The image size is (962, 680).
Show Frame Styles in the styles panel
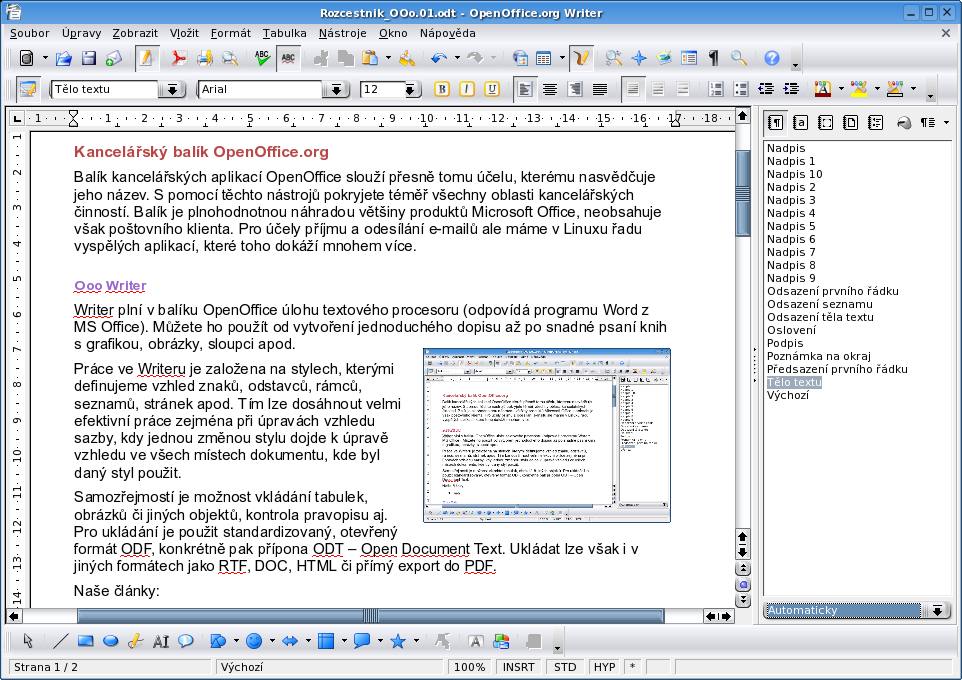(x=825, y=123)
